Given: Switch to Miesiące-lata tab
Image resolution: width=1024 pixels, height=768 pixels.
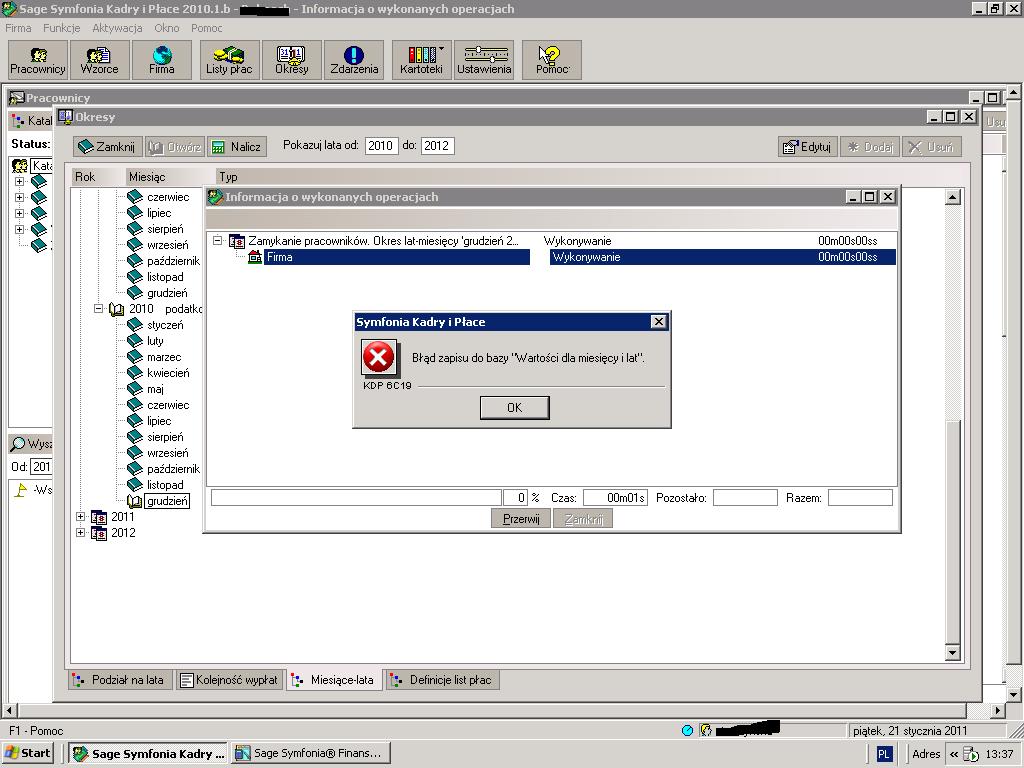Looking at the screenshot, I should (x=334, y=680).
